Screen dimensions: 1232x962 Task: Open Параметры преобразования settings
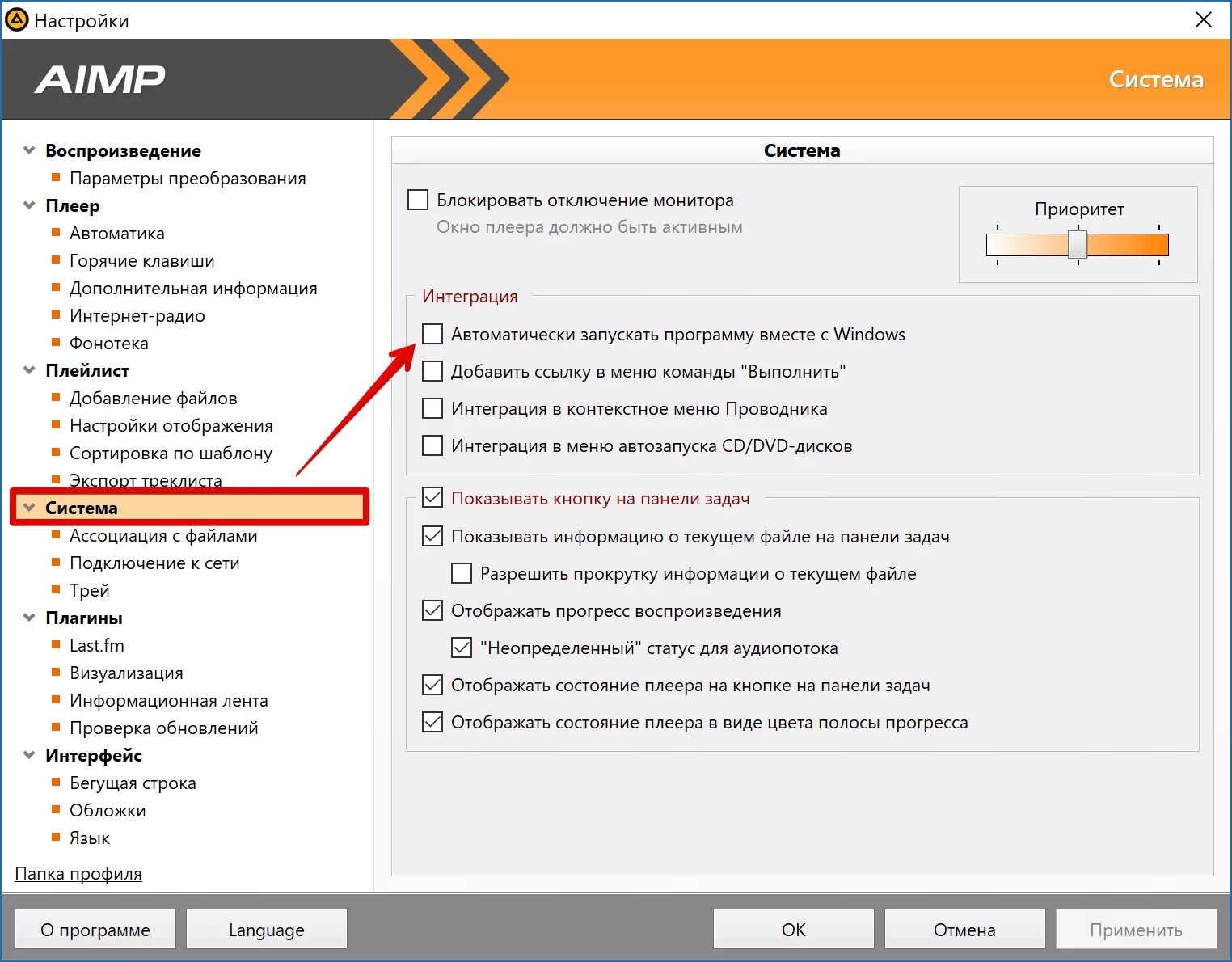[x=188, y=178]
